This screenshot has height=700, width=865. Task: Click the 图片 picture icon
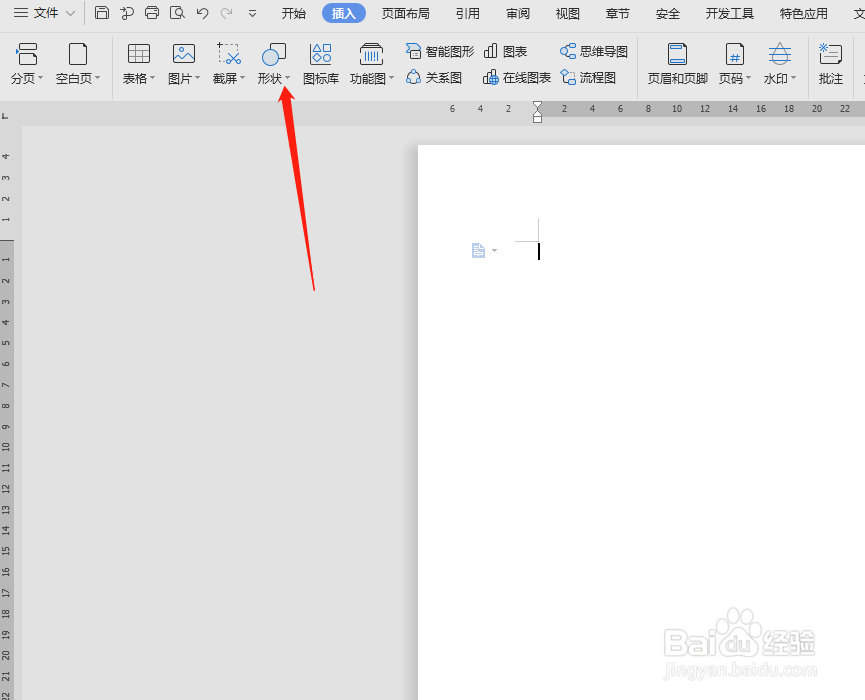184,54
